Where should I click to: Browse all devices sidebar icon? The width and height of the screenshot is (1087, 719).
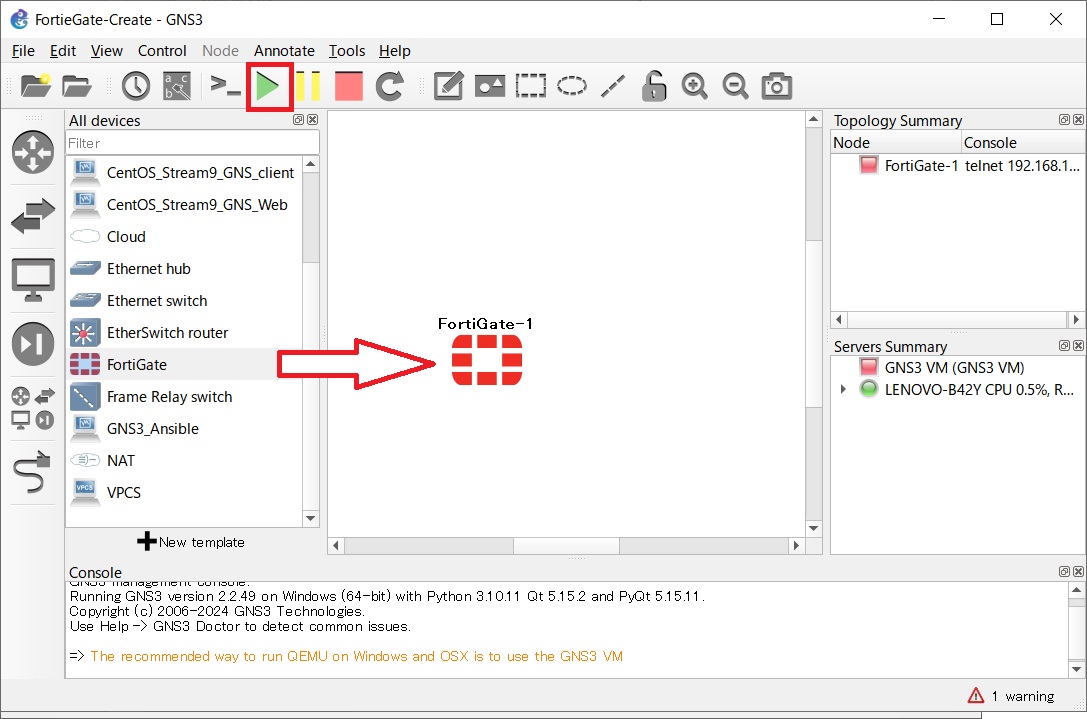point(33,408)
